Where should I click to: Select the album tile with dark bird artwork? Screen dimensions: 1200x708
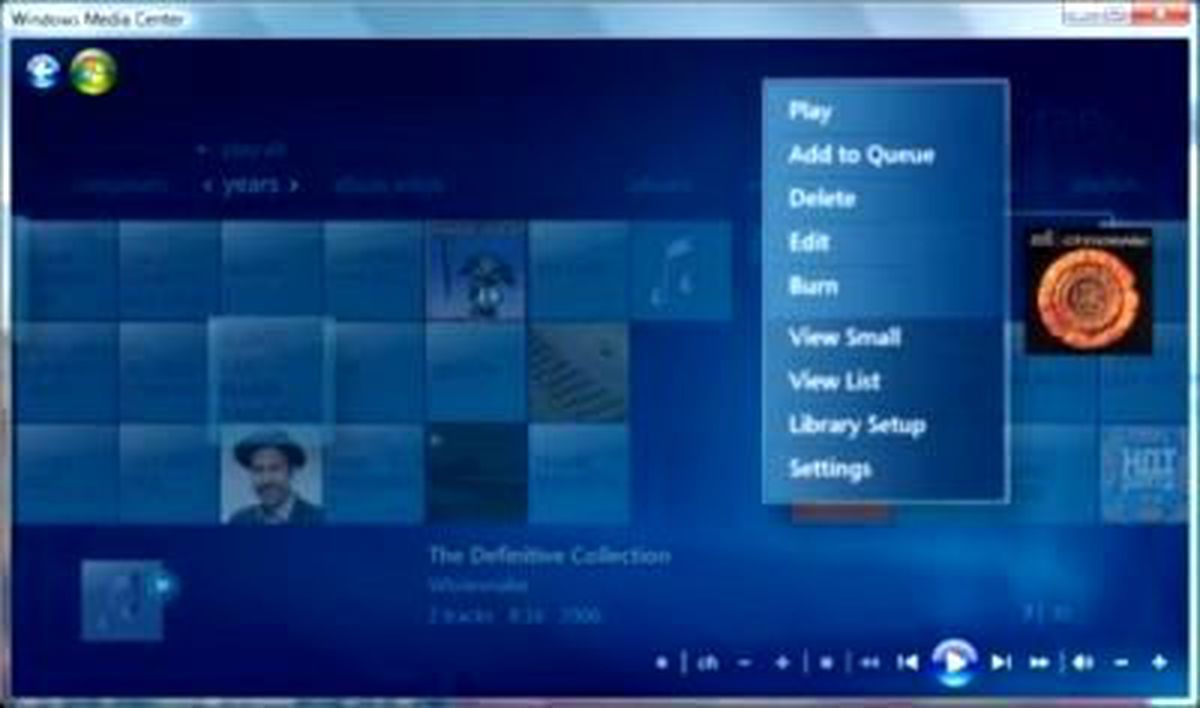pyautogui.click(x=476, y=271)
